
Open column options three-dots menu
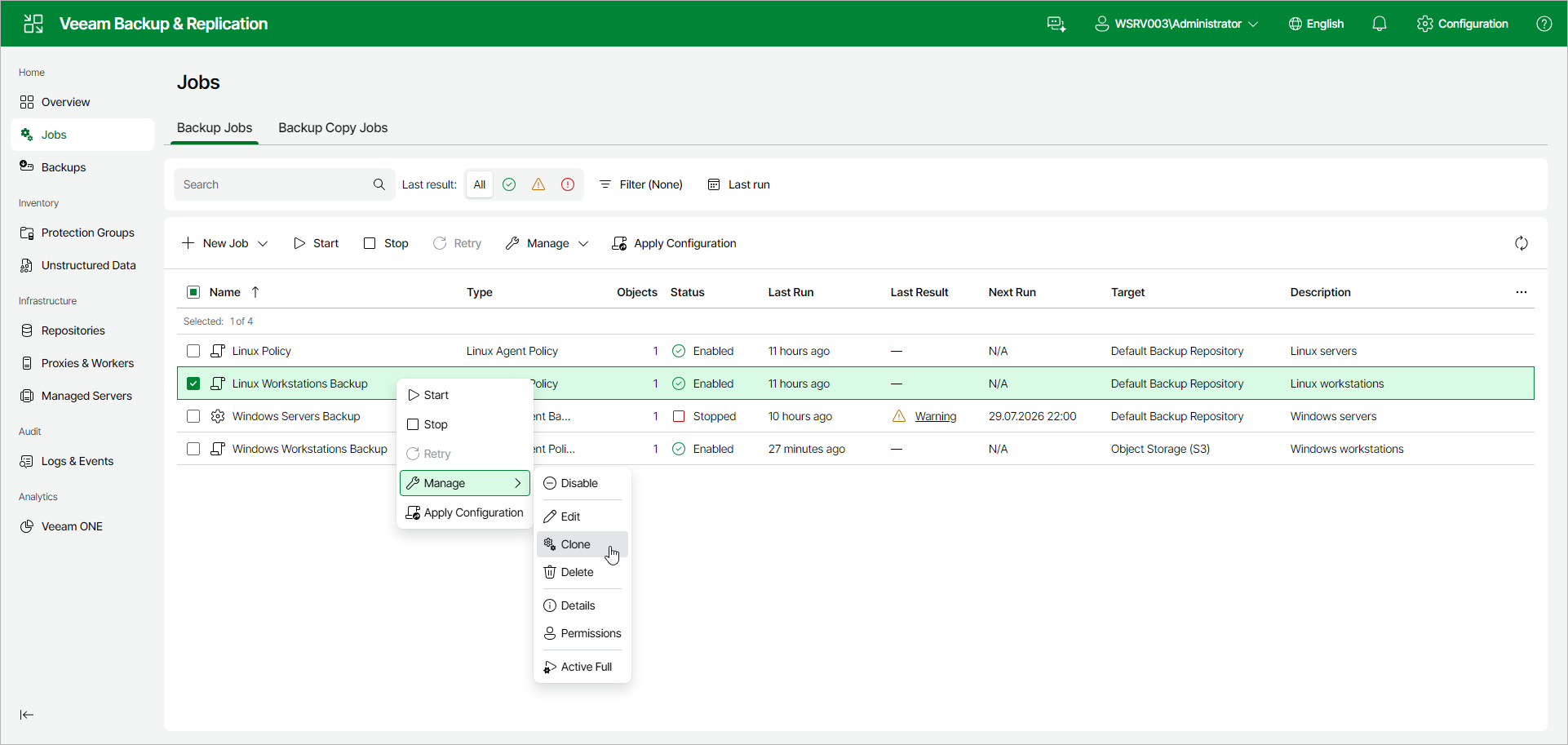click(x=1521, y=292)
